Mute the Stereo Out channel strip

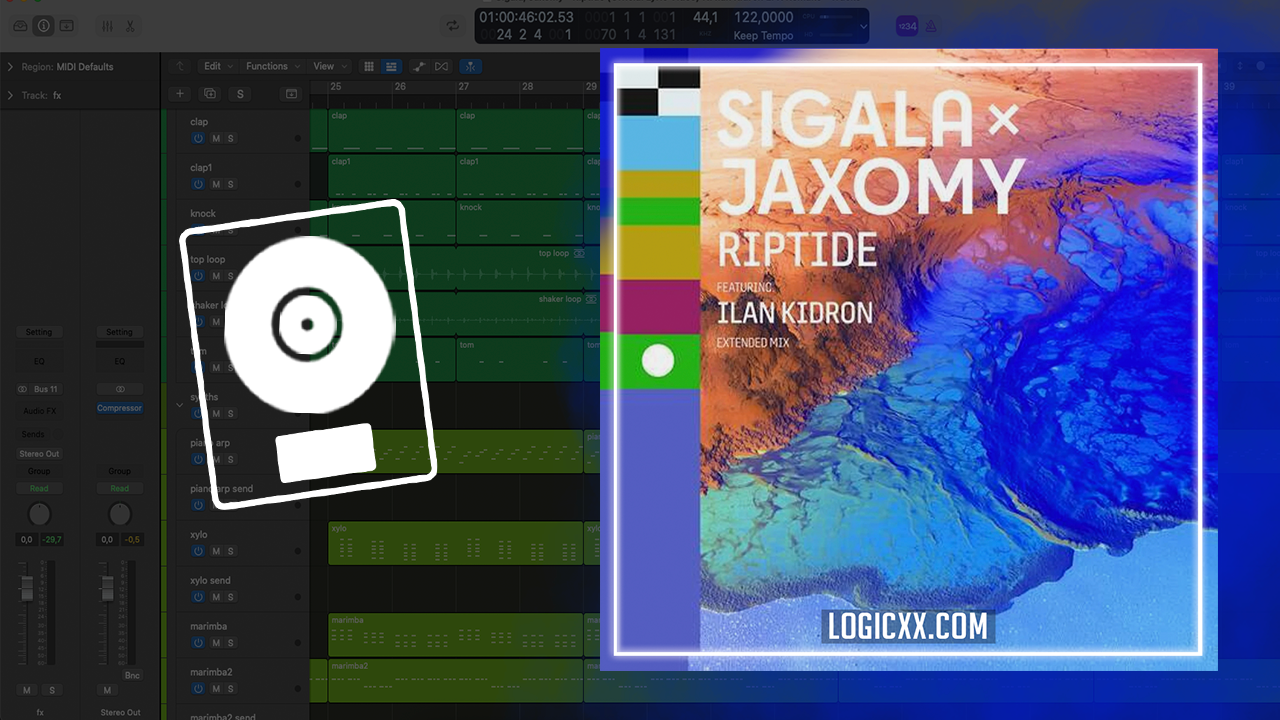pyautogui.click(x=107, y=690)
